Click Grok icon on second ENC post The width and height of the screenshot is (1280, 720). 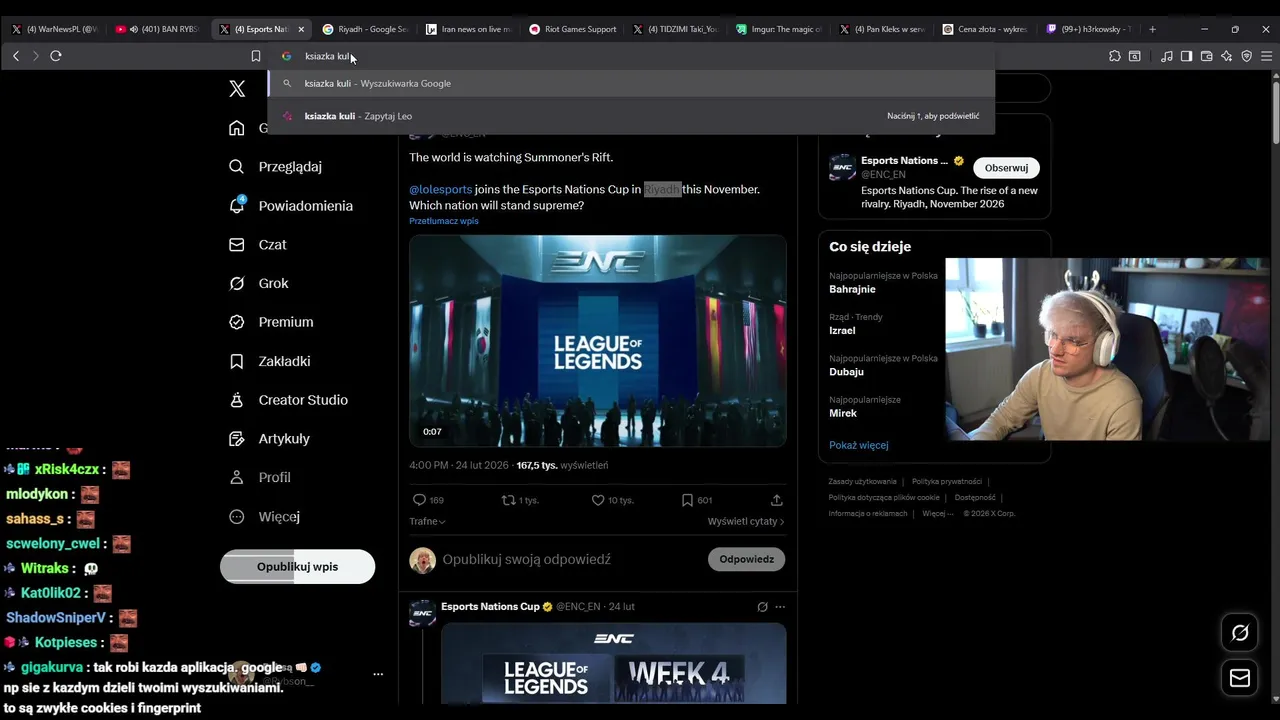pos(762,607)
